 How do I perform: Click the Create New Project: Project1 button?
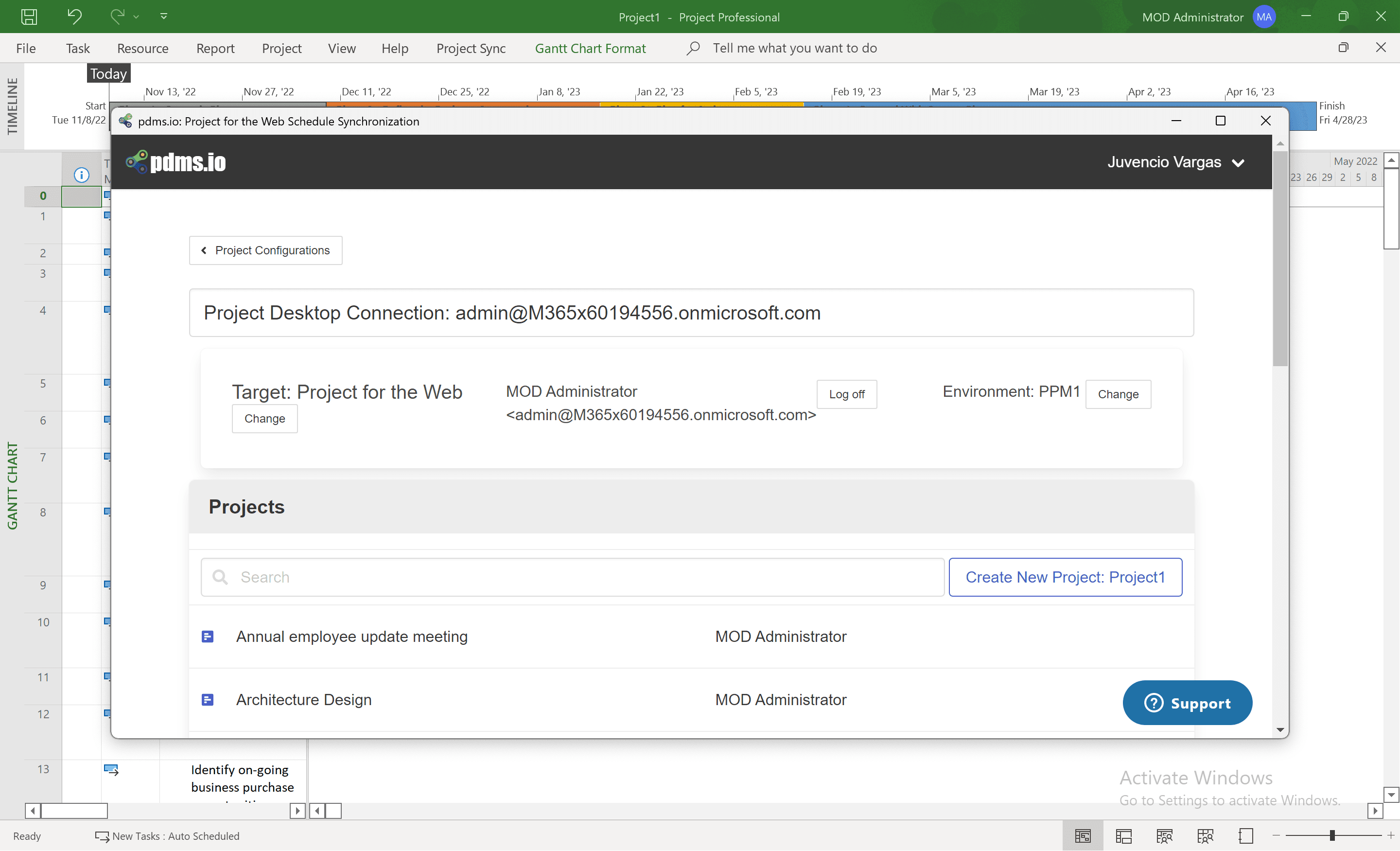(1066, 577)
